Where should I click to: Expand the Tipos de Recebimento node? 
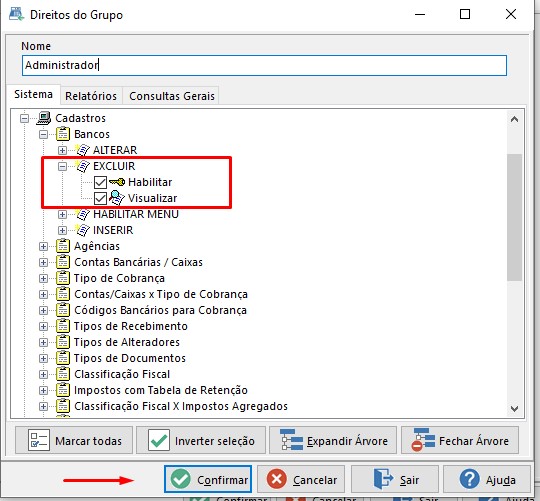click(x=43, y=326)
